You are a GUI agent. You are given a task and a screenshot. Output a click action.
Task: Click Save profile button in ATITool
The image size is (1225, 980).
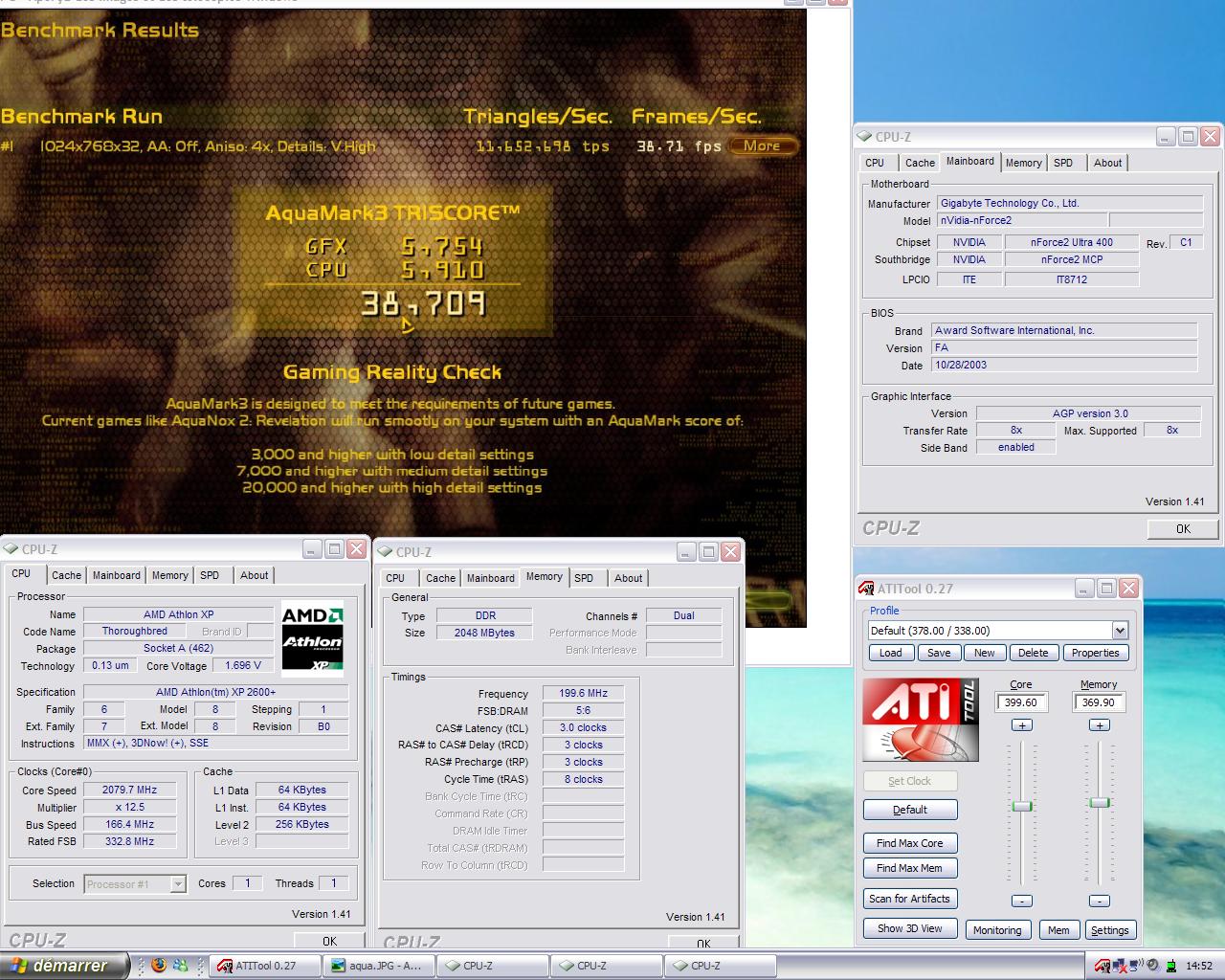coord(939,653)
